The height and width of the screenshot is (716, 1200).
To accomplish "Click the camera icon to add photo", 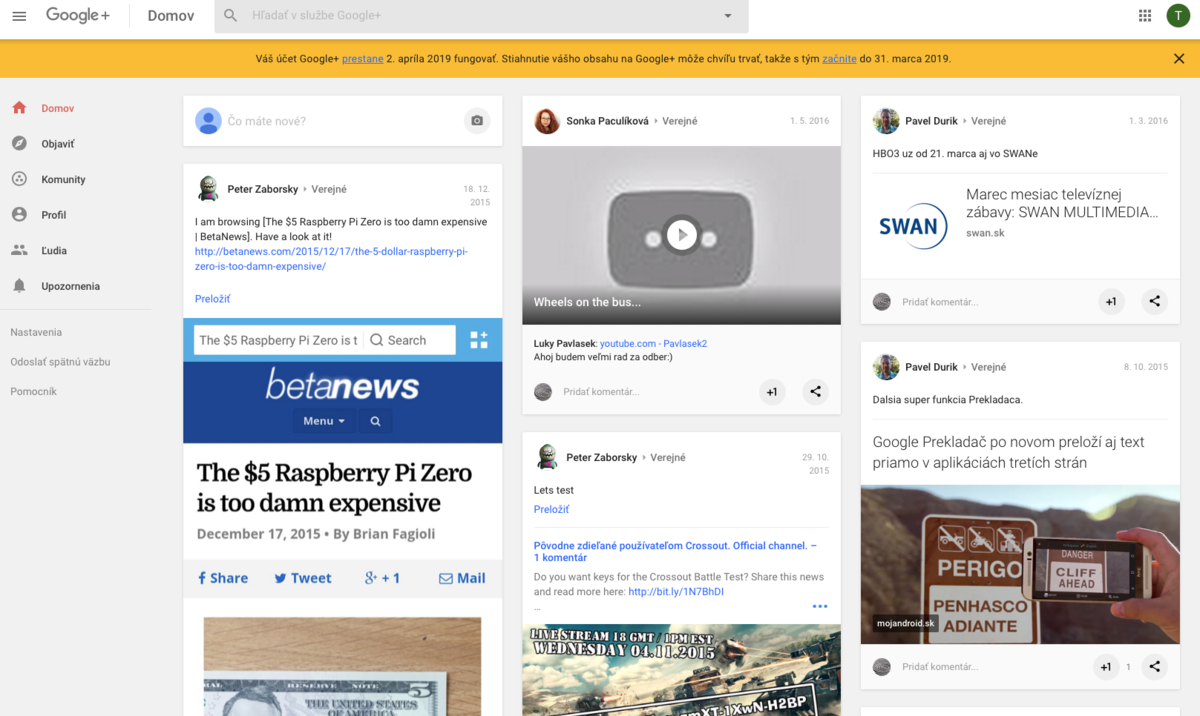I will pyautogui.click(x=477, y=121).
